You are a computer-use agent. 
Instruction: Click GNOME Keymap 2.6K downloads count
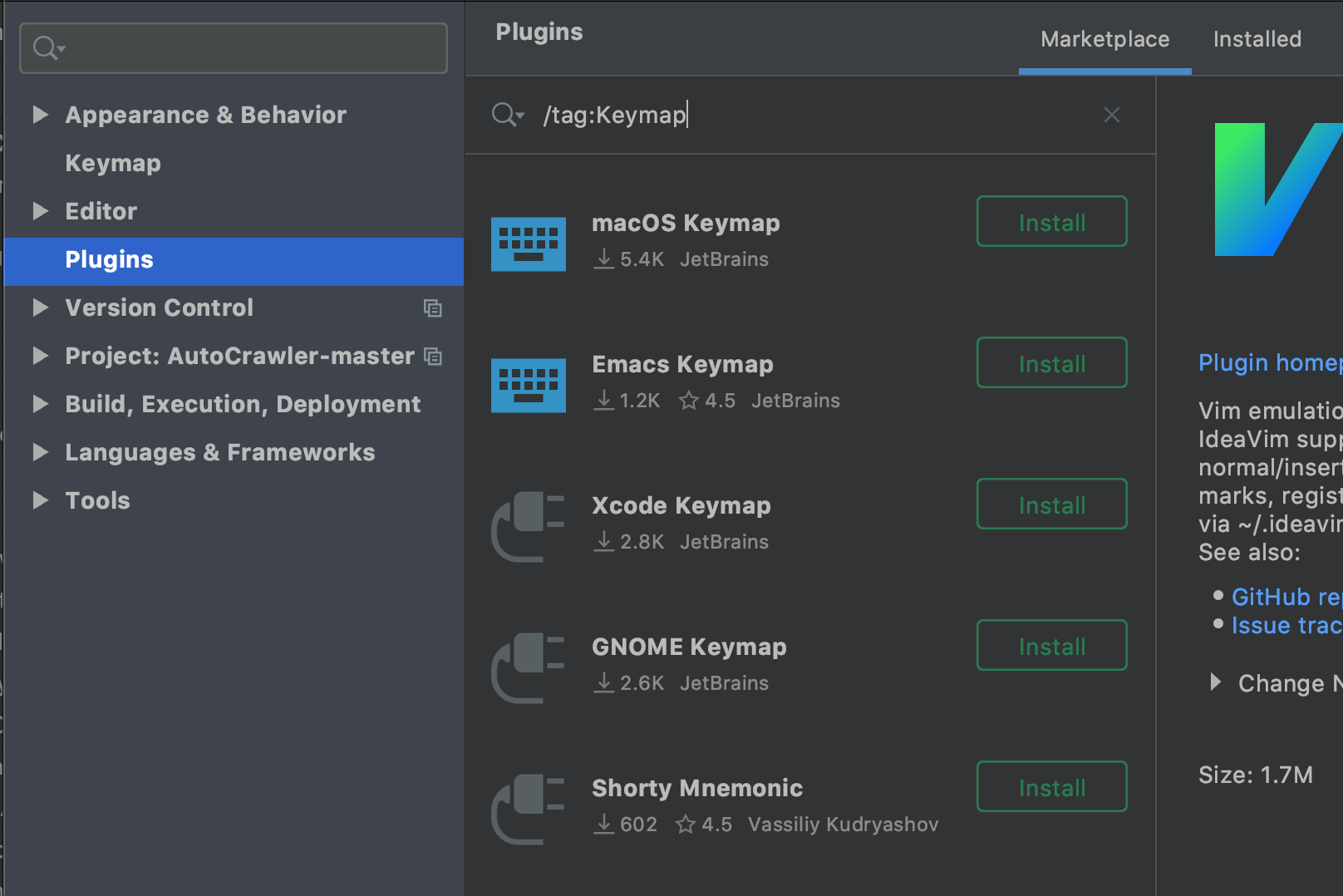click(x=629, y=683)
